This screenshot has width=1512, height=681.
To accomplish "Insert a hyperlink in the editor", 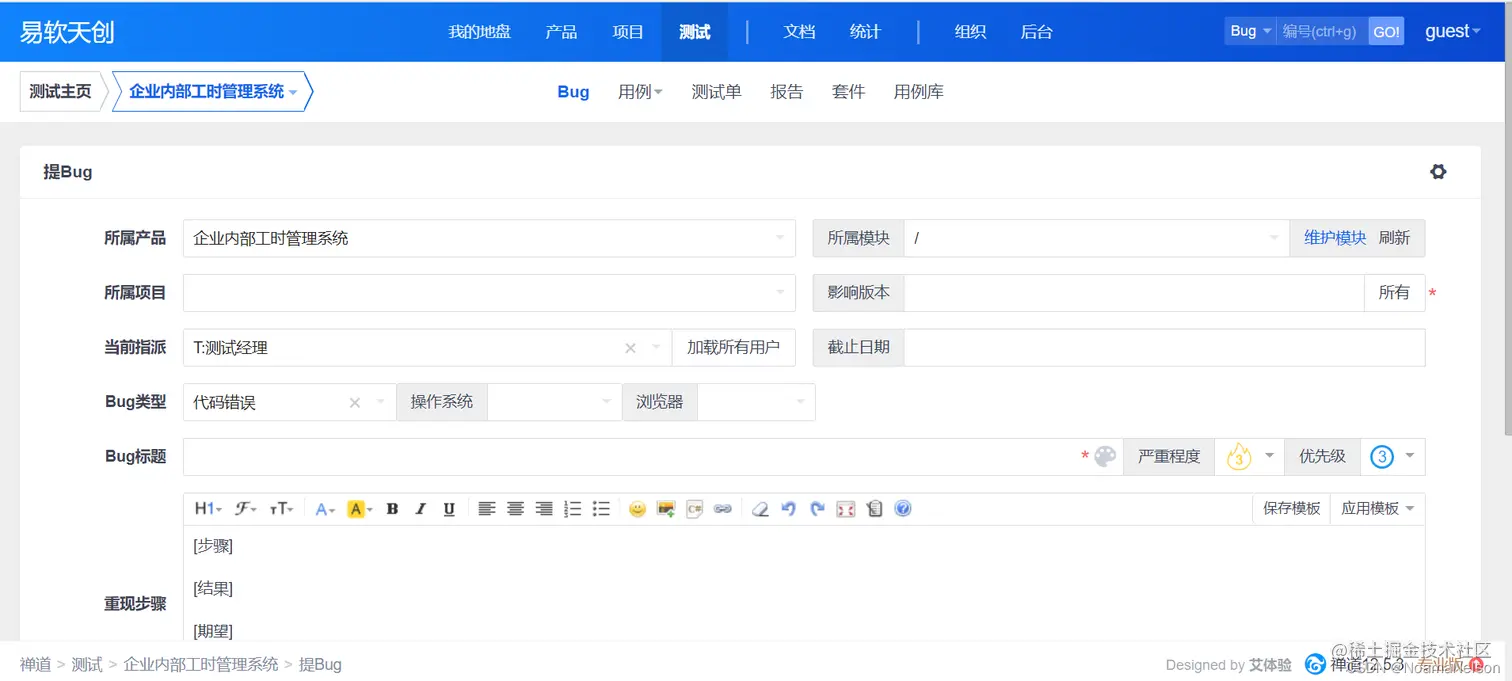I will click(723, 509).
